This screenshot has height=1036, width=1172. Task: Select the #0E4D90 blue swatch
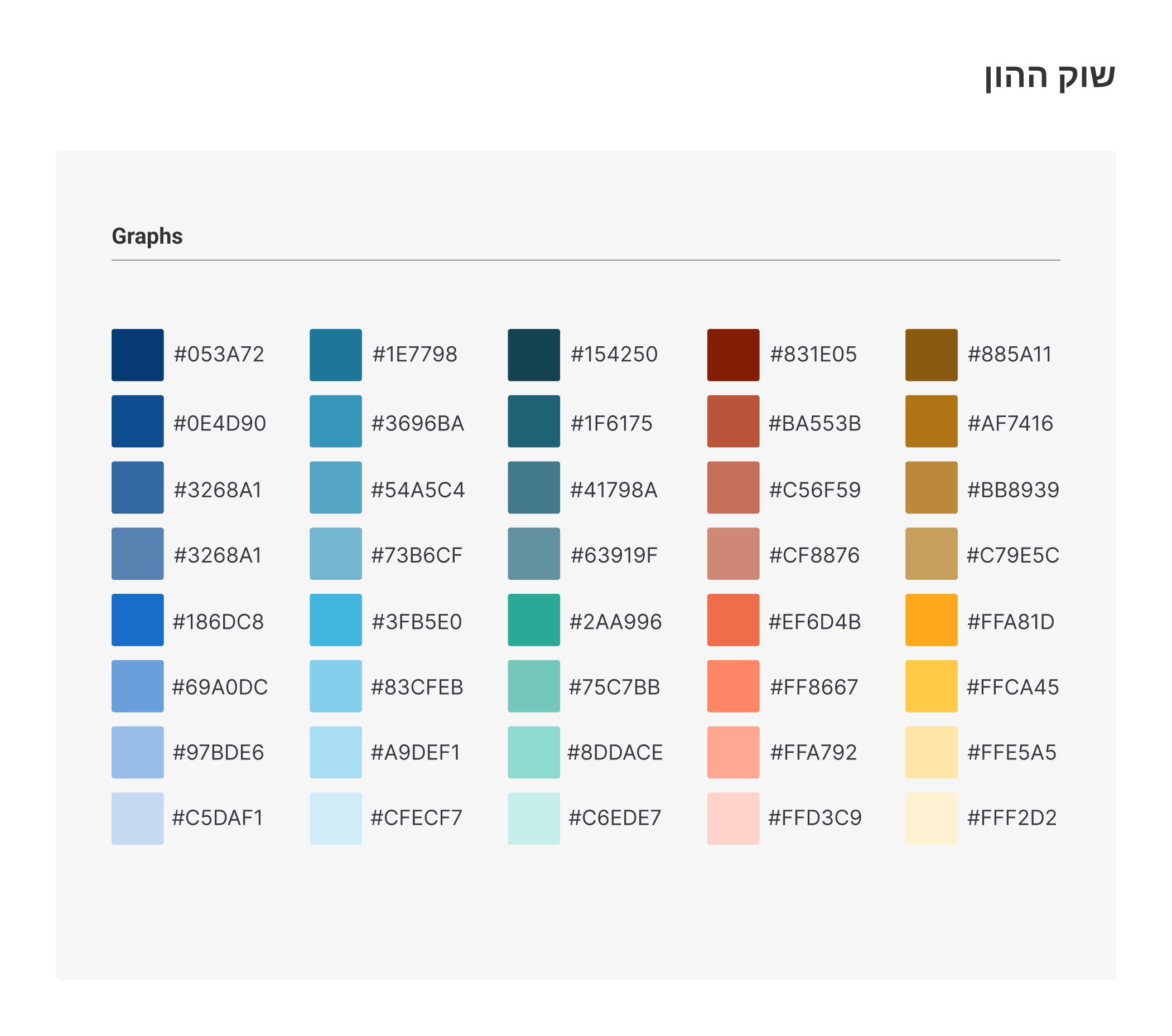tap(138, 421)
